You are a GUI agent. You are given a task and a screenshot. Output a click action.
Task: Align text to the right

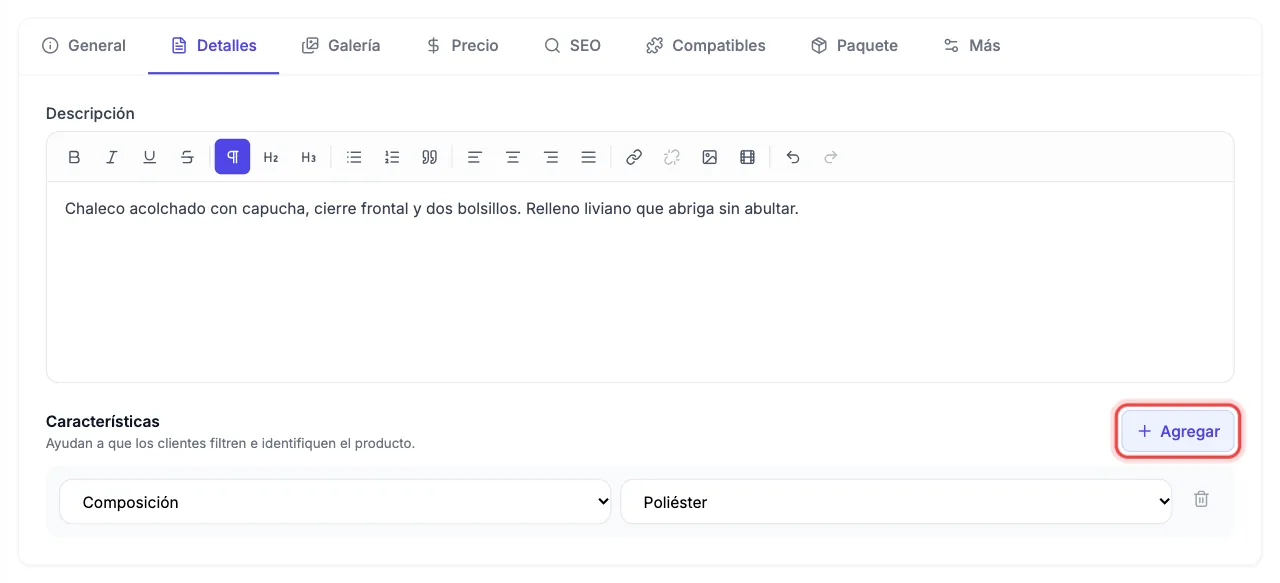(551, 157)
